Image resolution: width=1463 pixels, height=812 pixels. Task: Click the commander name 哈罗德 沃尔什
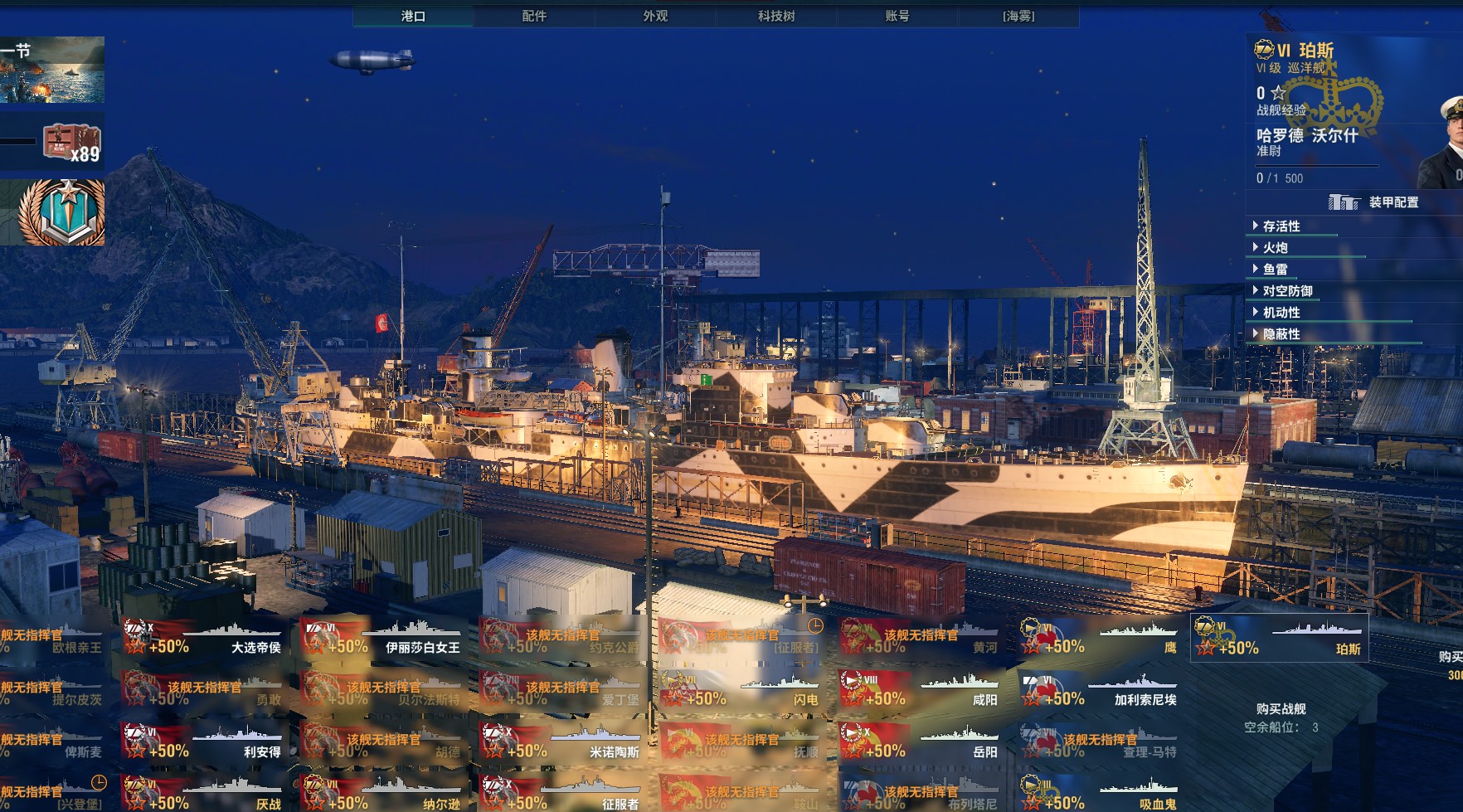[x=1306, y=135]
